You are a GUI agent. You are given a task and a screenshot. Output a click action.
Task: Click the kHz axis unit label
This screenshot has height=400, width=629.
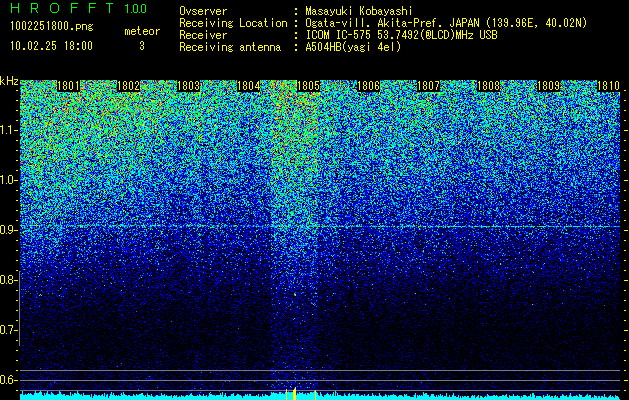tap(9, 81)
